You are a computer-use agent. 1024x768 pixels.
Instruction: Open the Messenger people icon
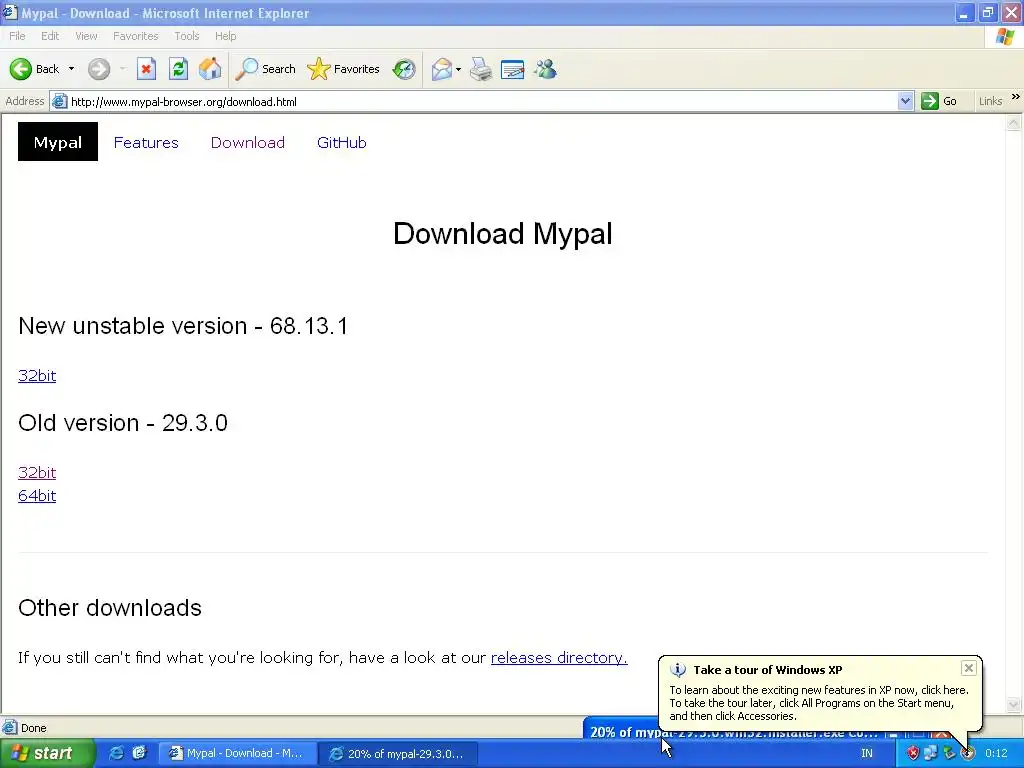[545, 69]
